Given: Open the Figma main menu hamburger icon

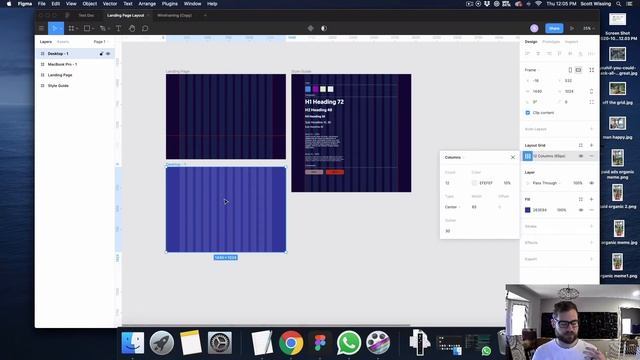Looking at the screenshot, I should coord(41,29).
